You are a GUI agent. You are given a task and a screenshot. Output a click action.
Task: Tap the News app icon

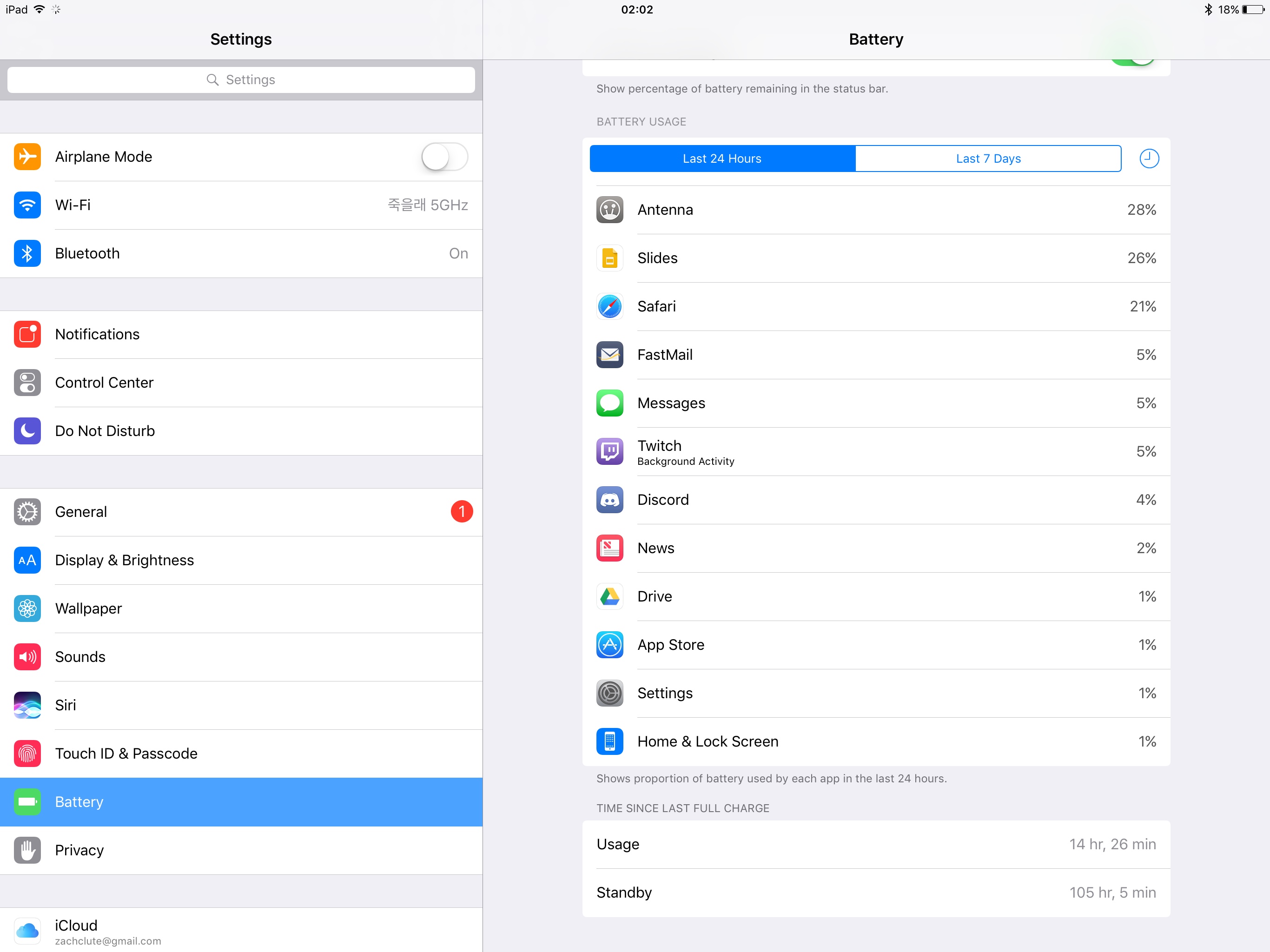click(x=610, y=548)
